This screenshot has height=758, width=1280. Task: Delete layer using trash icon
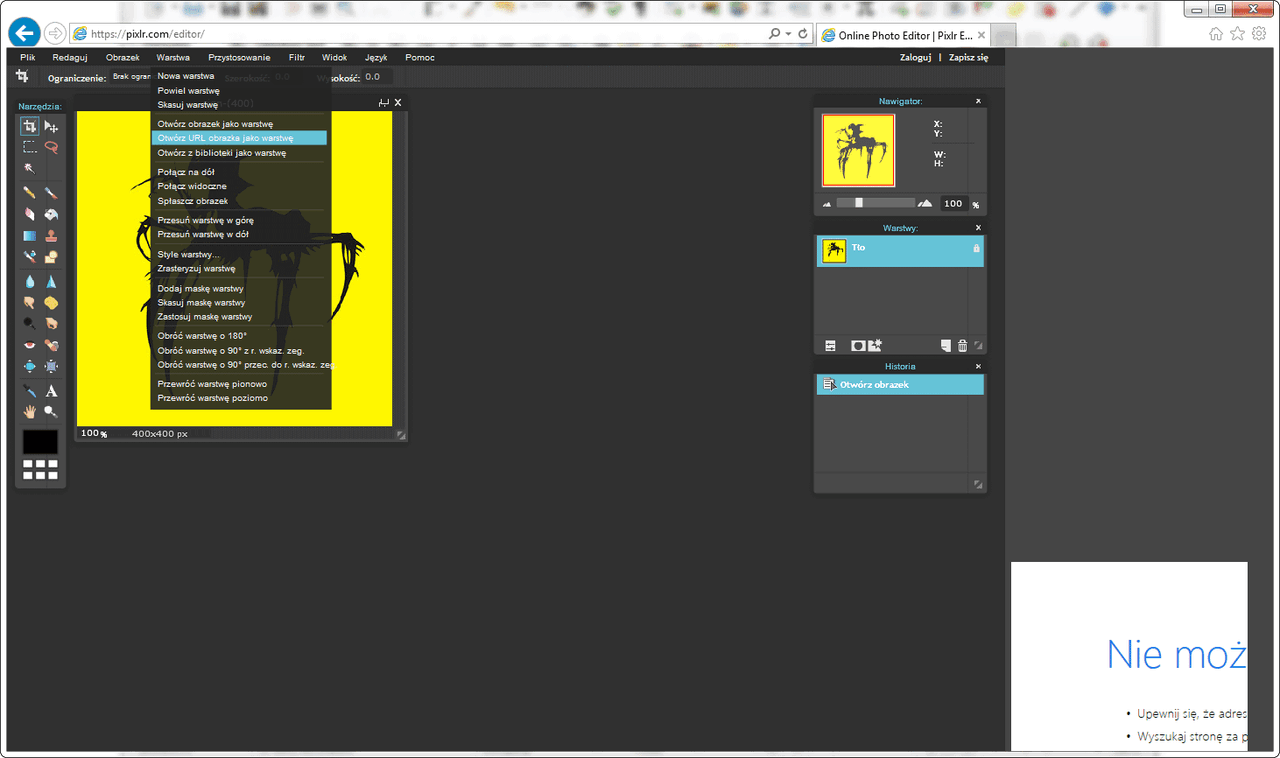click(x=962, y=346)
